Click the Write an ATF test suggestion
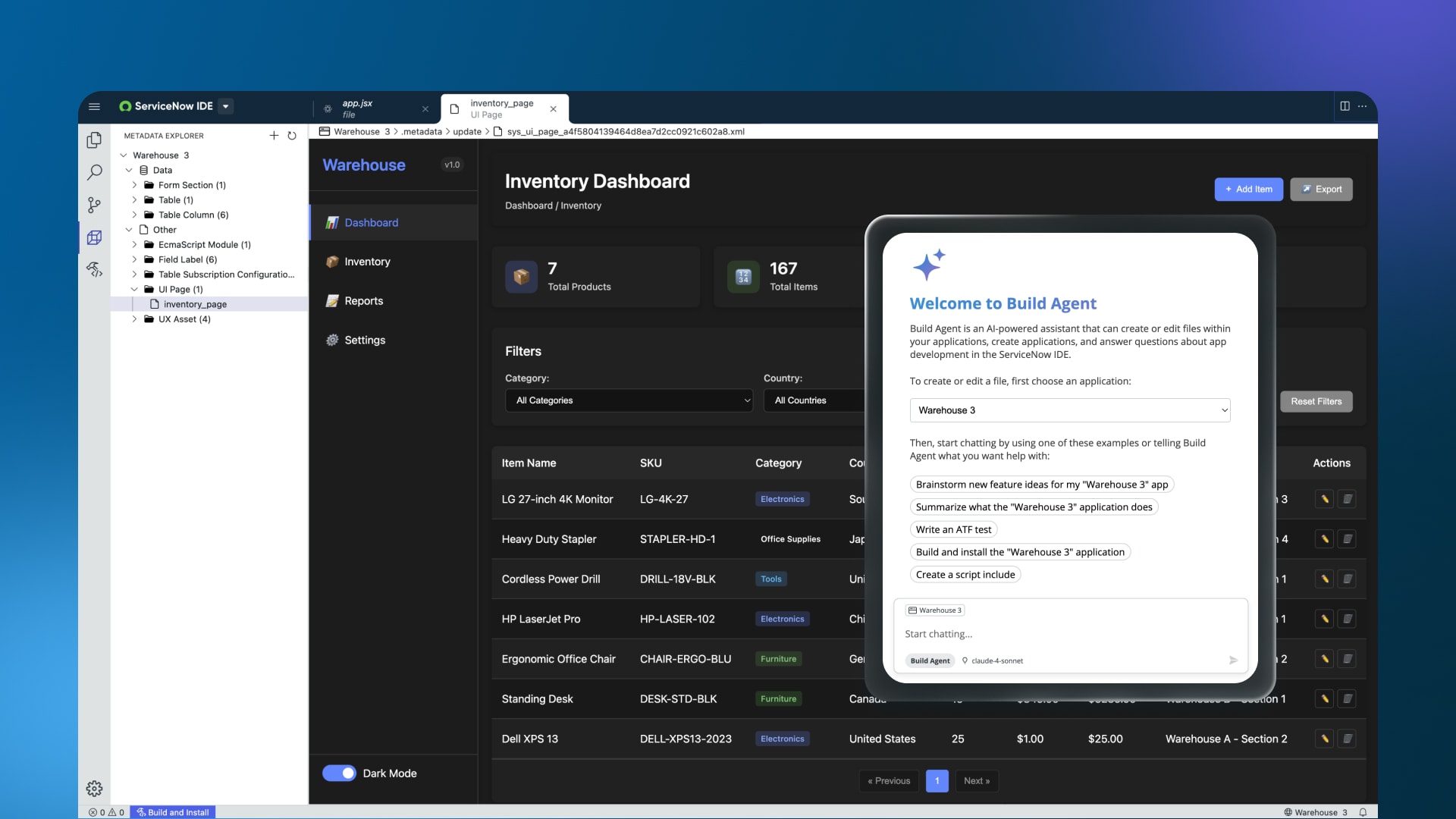The image size is (1456, 819). point(952,529)
